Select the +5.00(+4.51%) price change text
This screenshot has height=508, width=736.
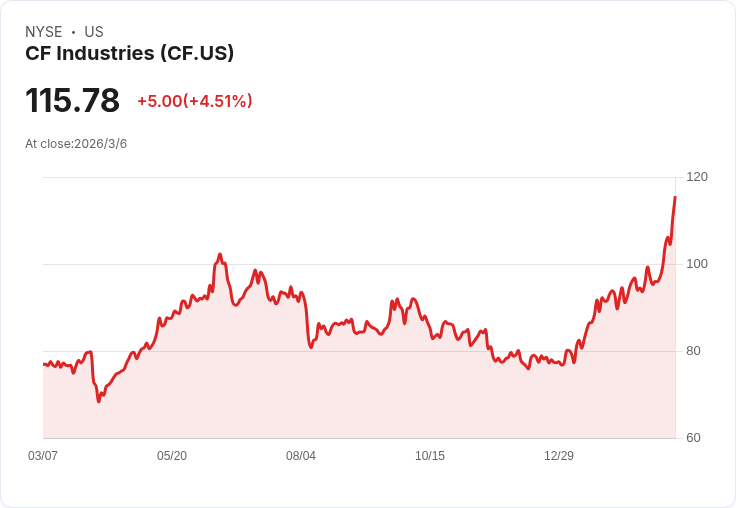point(194,101)
